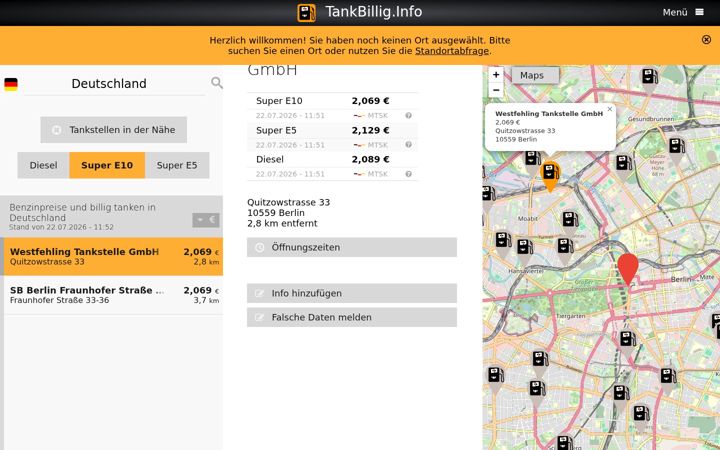
Task: Switch to the Diesel fuel tab
Action: click(x=44, y=165)
